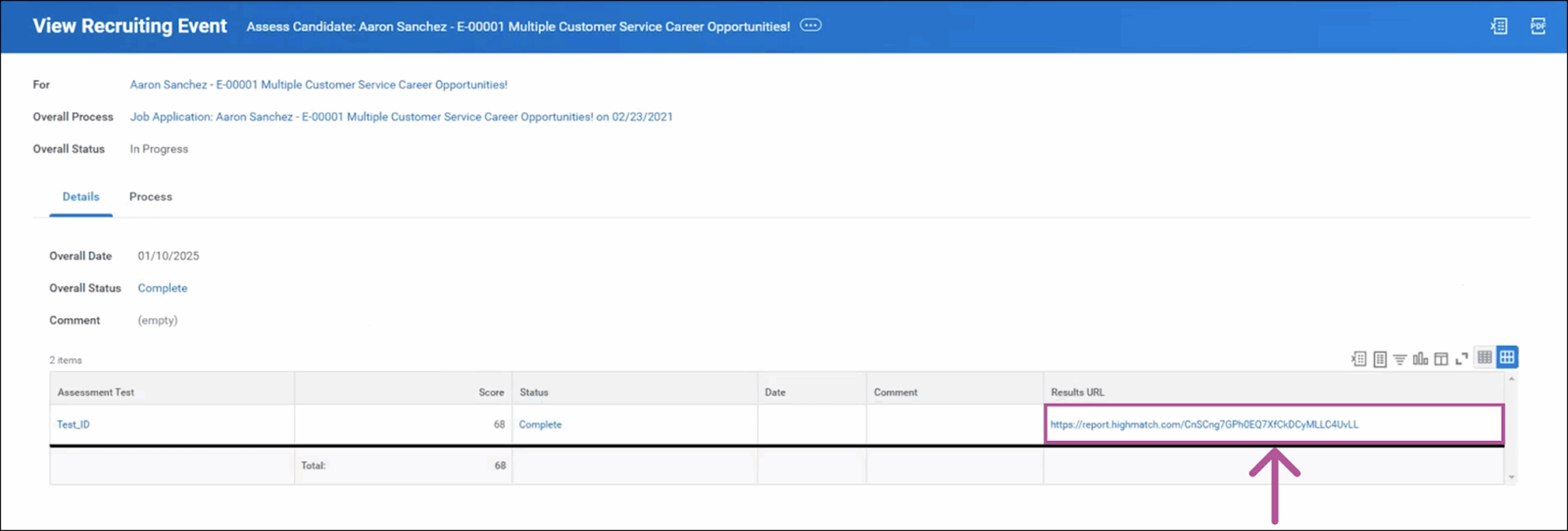Image resolution: width=1568 pixels, height=531 pixels.
Task: Open the highmatch Results URL link
Action: click(1204, 424)
